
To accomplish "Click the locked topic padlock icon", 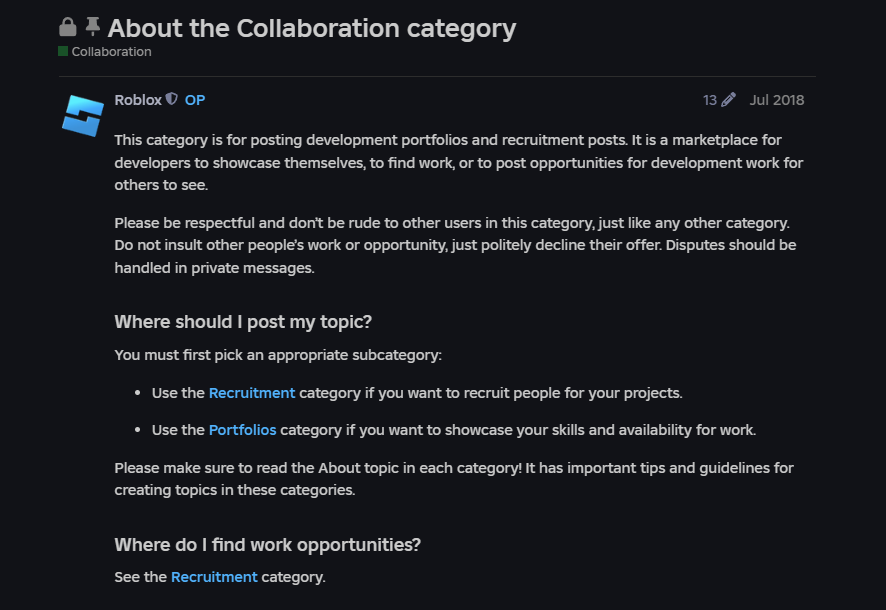I will [68, 27].
